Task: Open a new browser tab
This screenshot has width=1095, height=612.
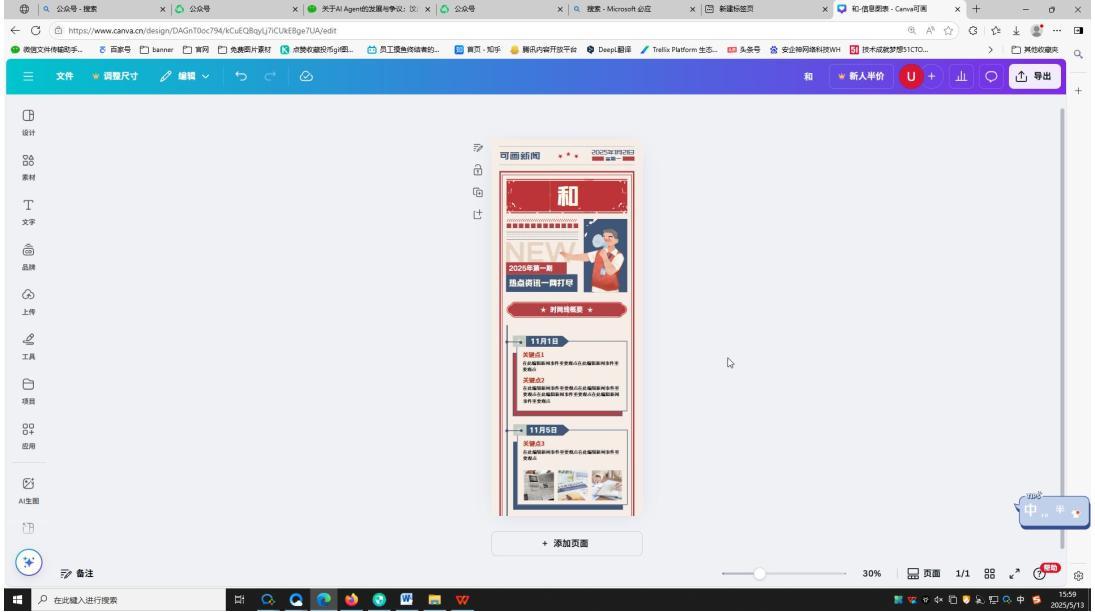Action: (x=976, y=9)
